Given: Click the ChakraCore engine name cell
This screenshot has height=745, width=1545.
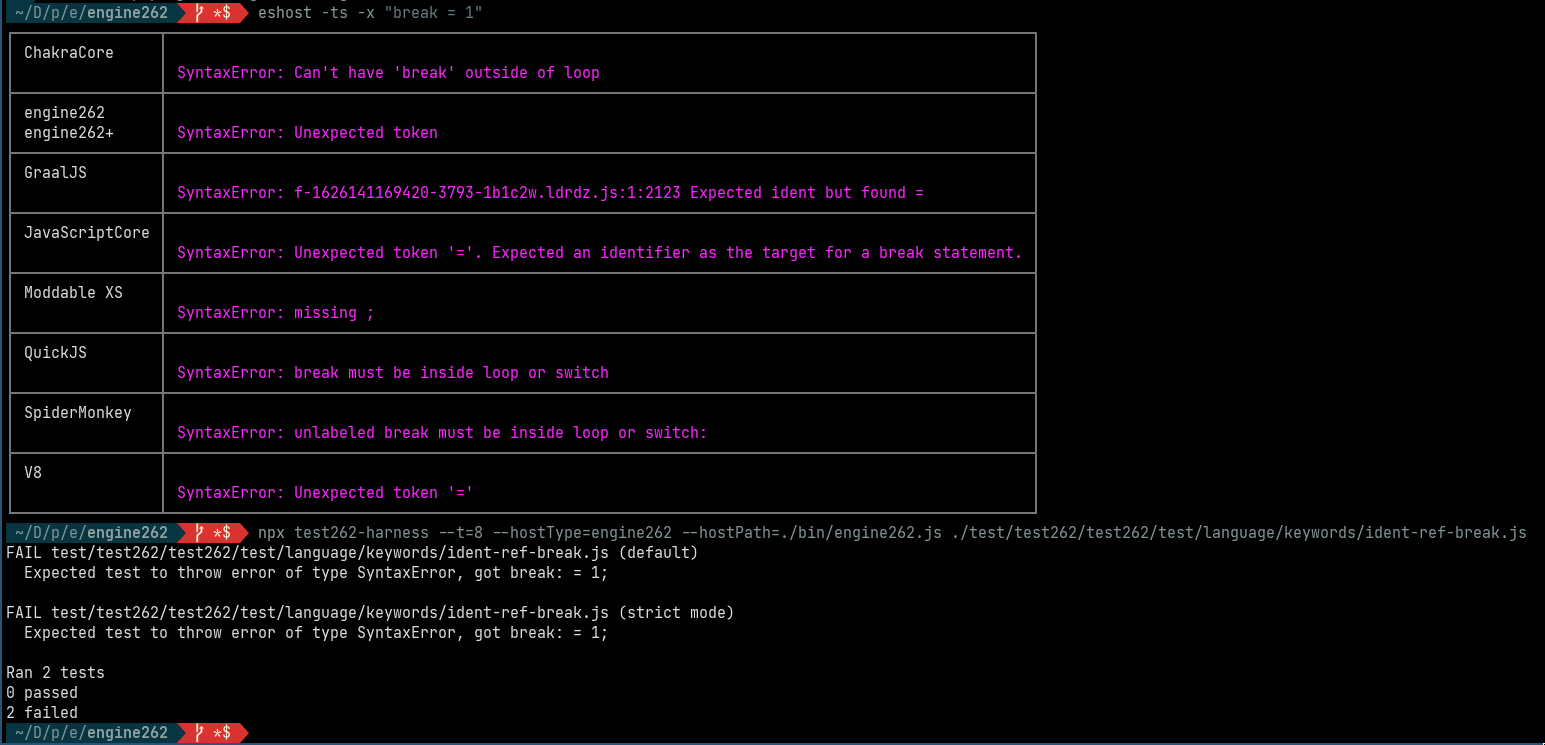Looking at the screenshot, I should pos(86,63).
